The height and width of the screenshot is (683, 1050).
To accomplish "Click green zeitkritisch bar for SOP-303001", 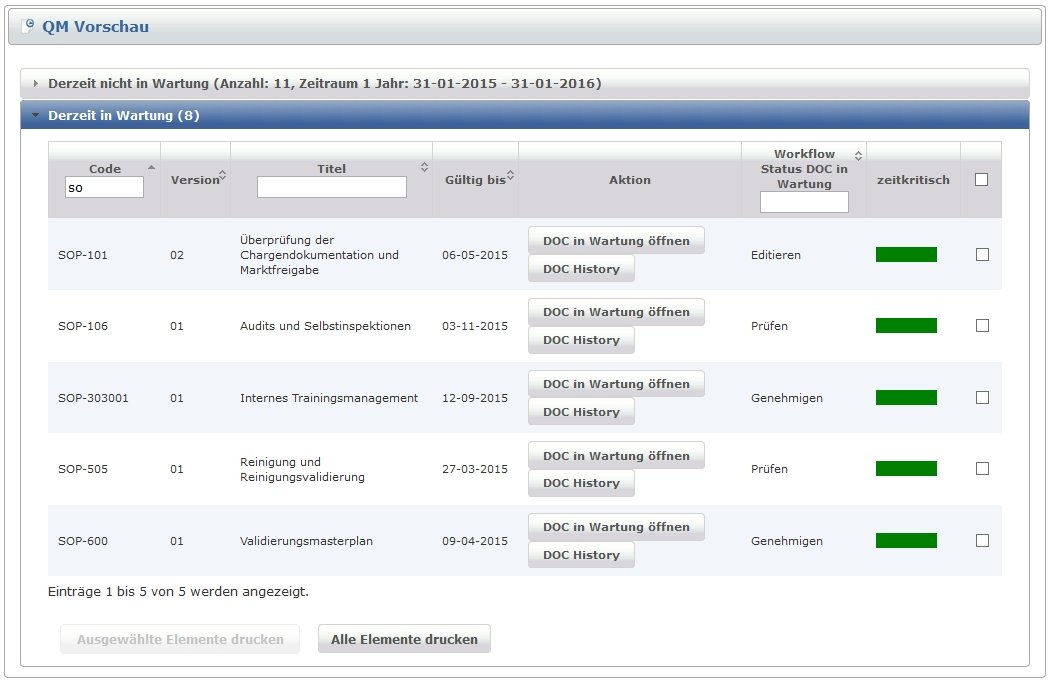I will point(906,398).
